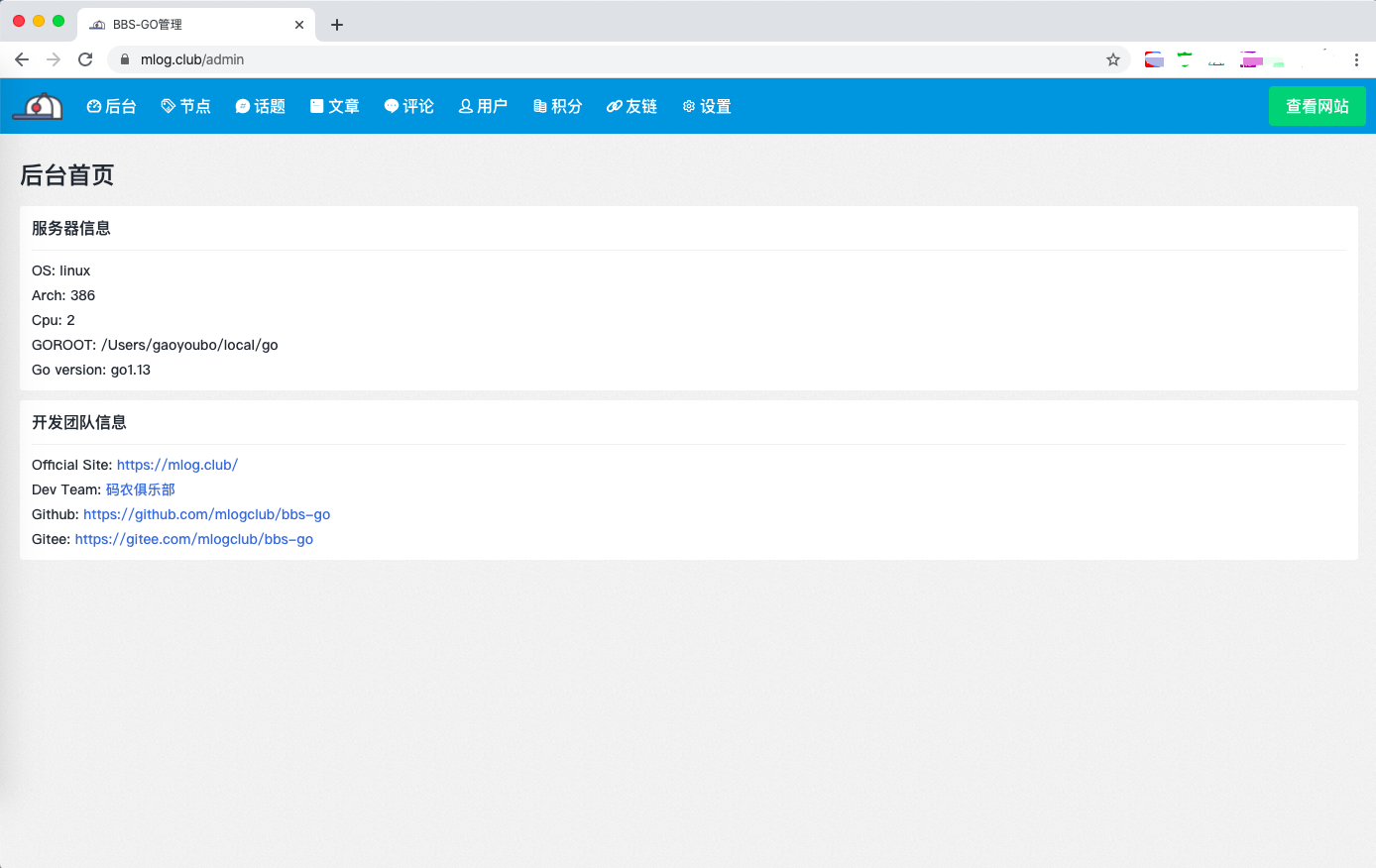
Task: Click the 'Arch: 386' line
Action: [x=63, y=295]
